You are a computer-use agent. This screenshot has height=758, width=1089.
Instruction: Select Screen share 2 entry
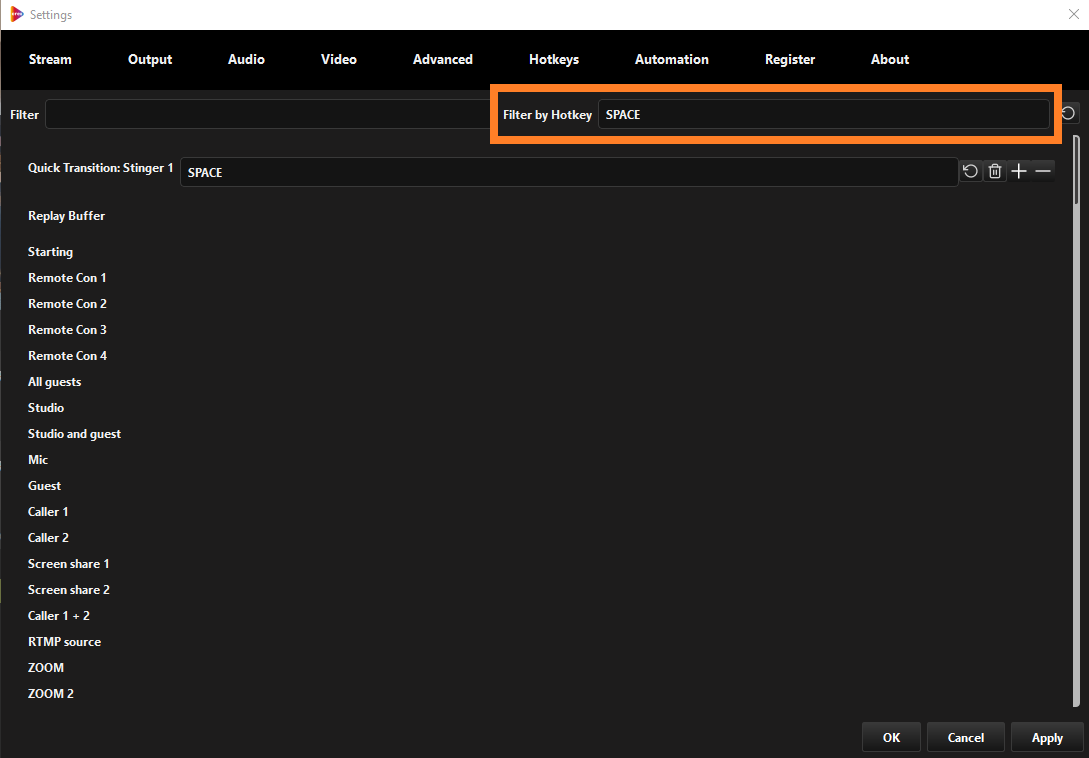[69, 589]
